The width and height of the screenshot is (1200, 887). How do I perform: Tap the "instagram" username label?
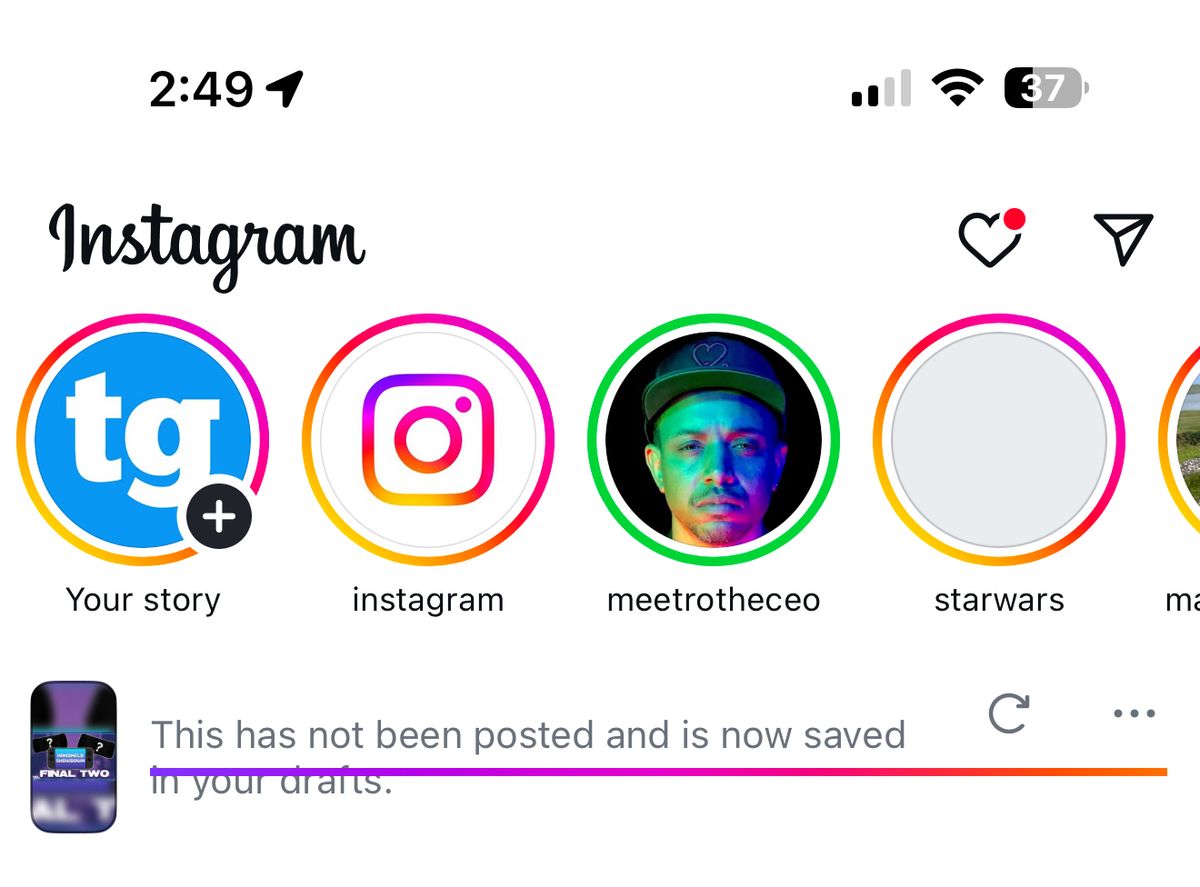coord(428,600)
